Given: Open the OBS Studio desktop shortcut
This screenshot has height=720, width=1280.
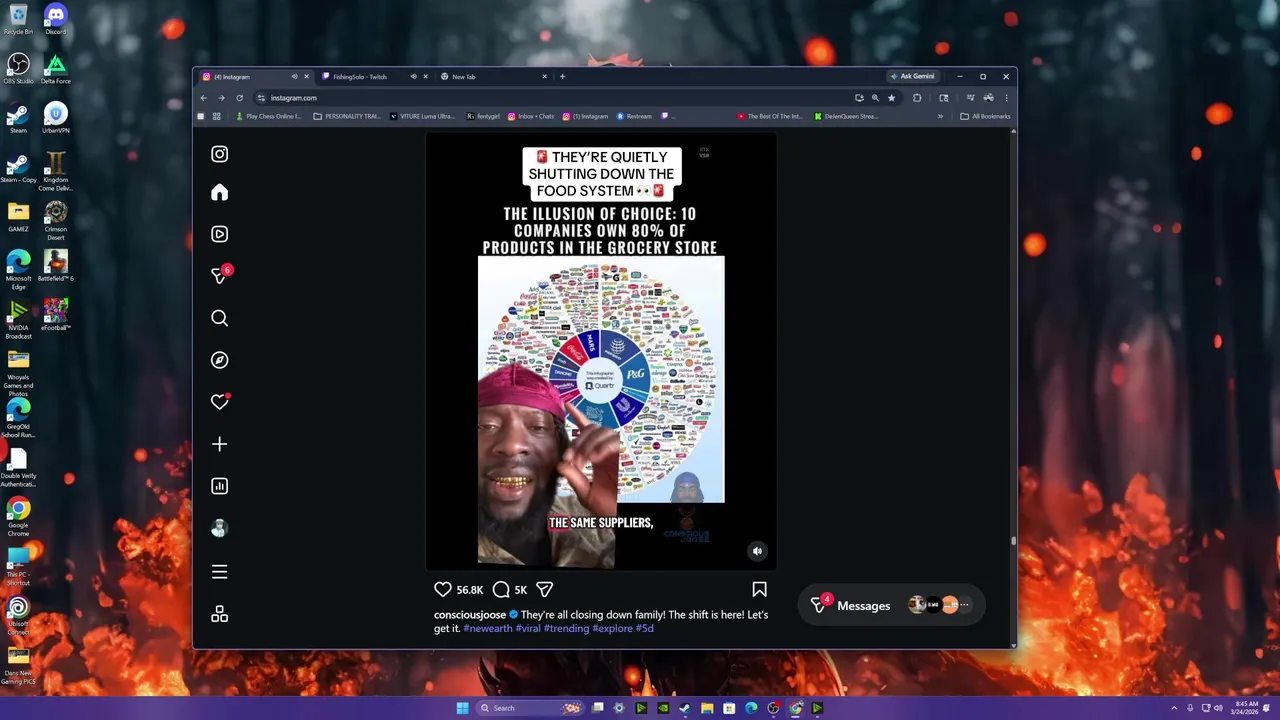Looking at the screenshot, I should (18, 69).
